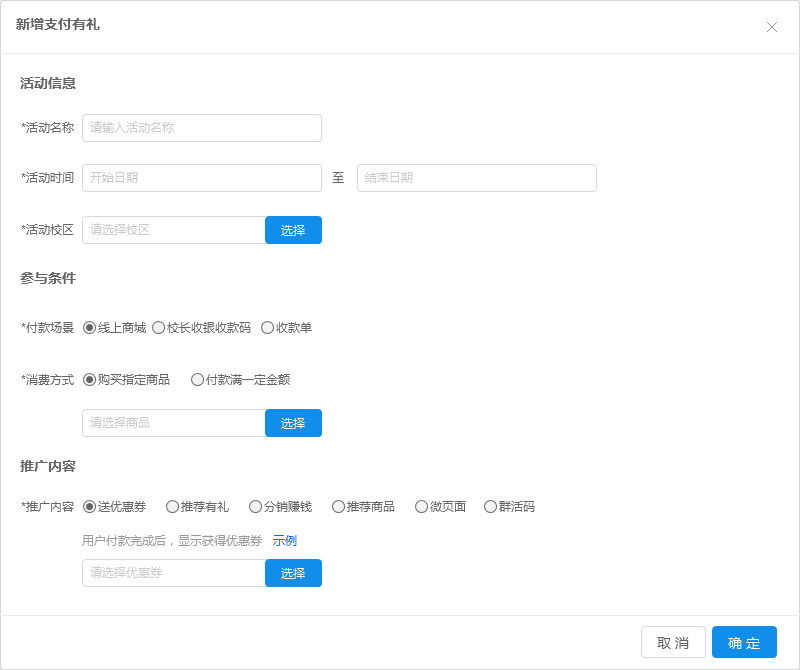Click the 请选择校区 field

173,230
